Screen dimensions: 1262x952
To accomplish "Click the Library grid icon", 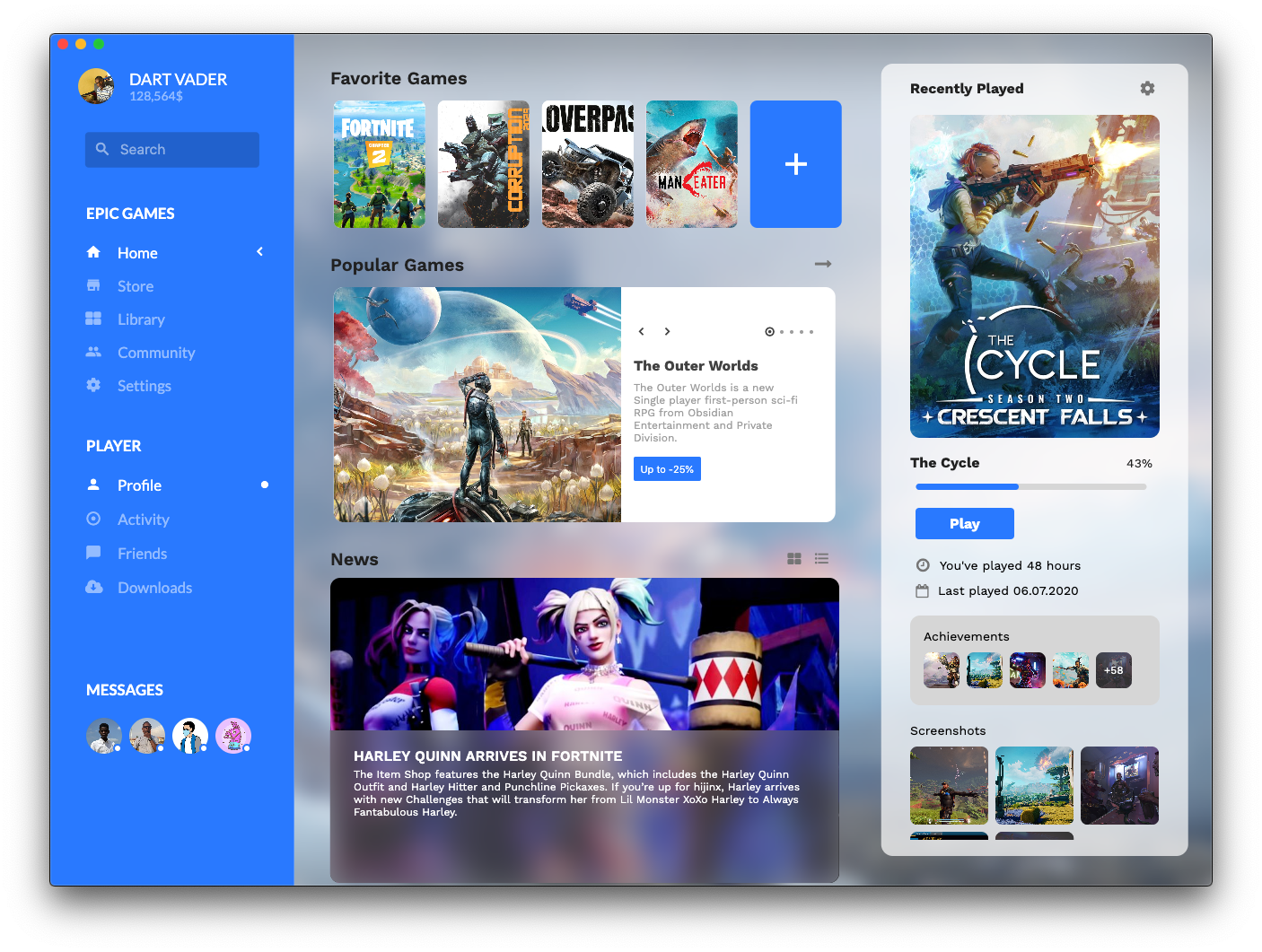I will point(93,319).
